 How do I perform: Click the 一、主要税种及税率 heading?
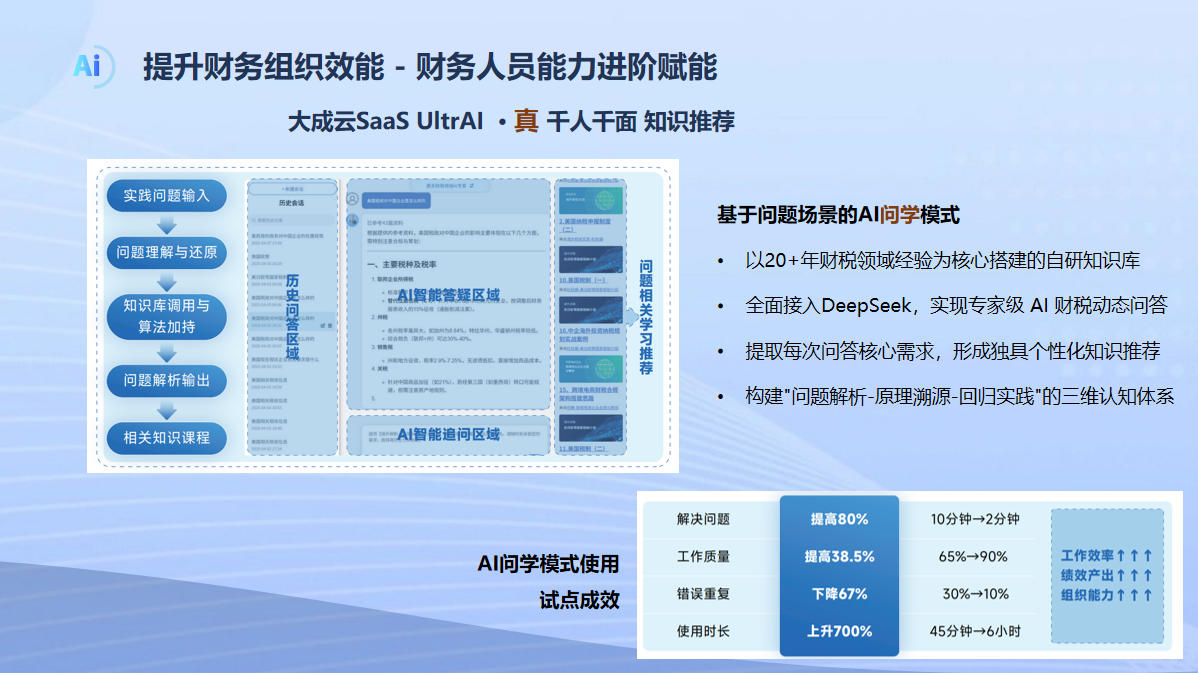(402, 264)
